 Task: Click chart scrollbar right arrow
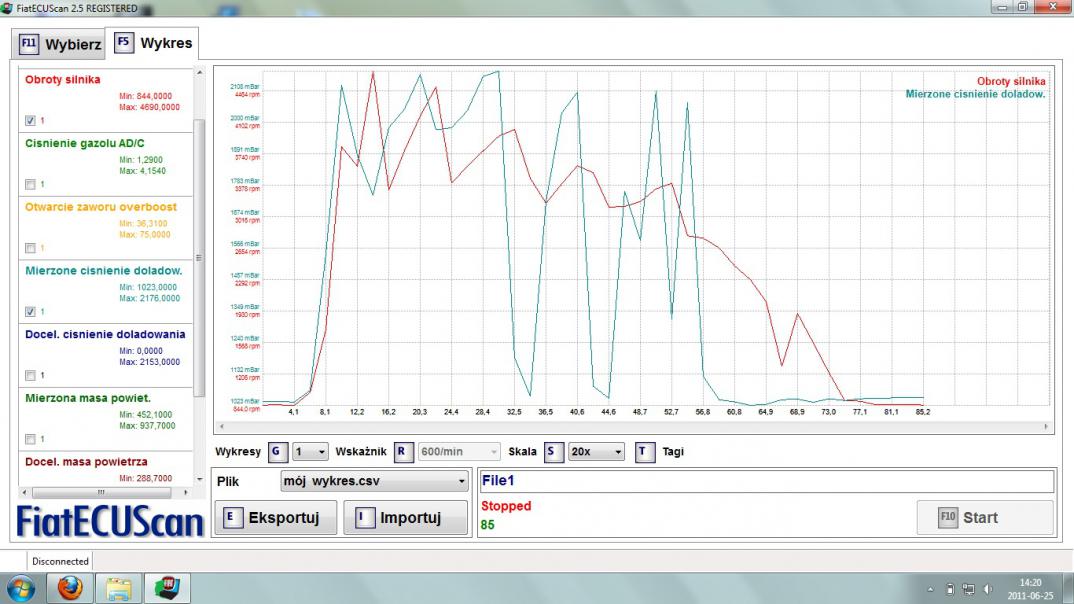pyautogui.click(x=1045, y=427)
